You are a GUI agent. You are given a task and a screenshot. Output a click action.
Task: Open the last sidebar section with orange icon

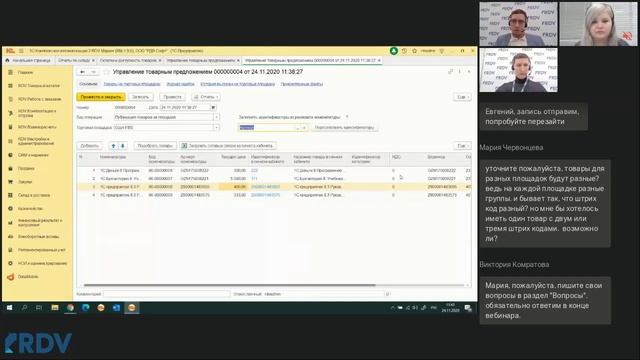click(x=28, y=277)
